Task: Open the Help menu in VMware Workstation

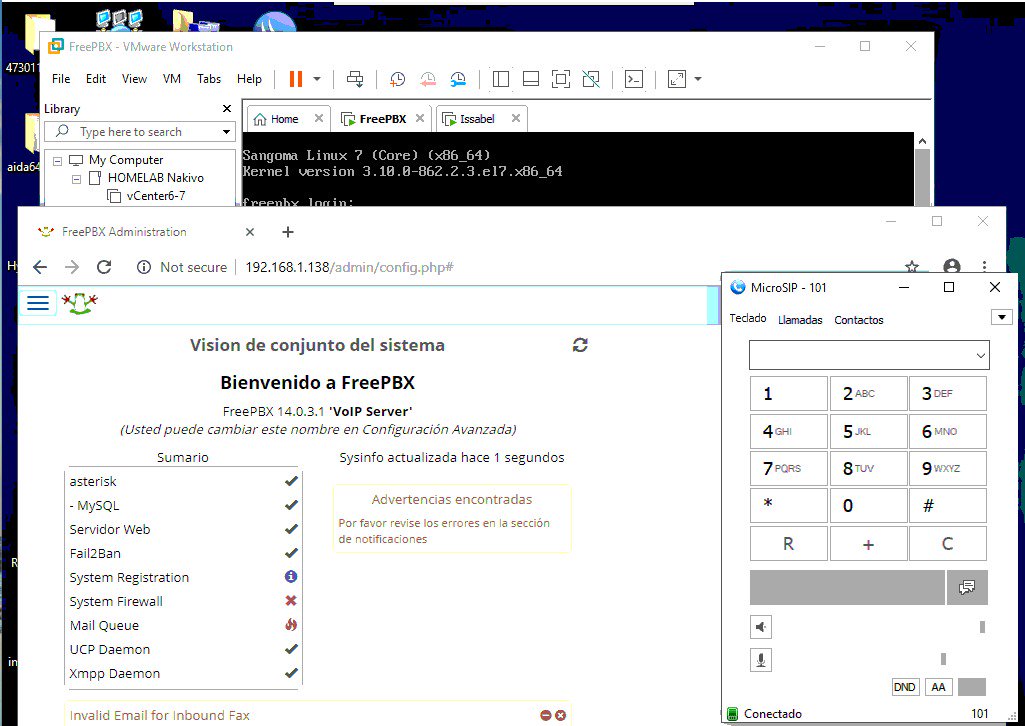Action: click(249, 79)
